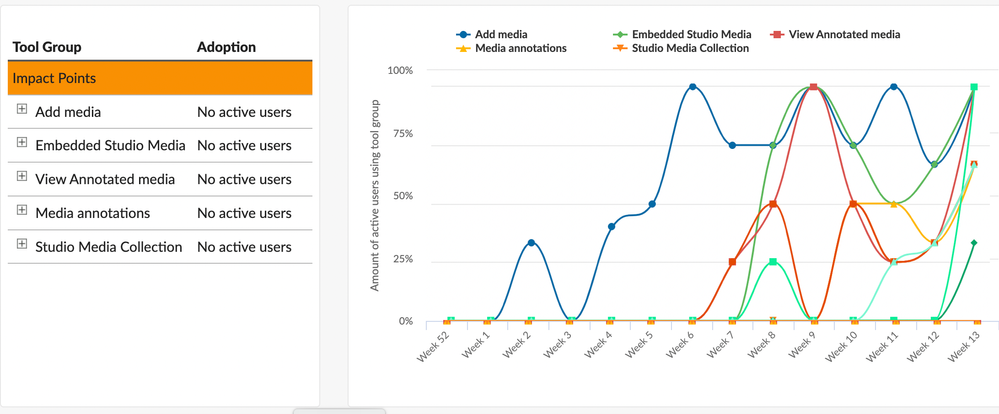
Task: Click Add media data point at Week 2
Action: point(531,243)
